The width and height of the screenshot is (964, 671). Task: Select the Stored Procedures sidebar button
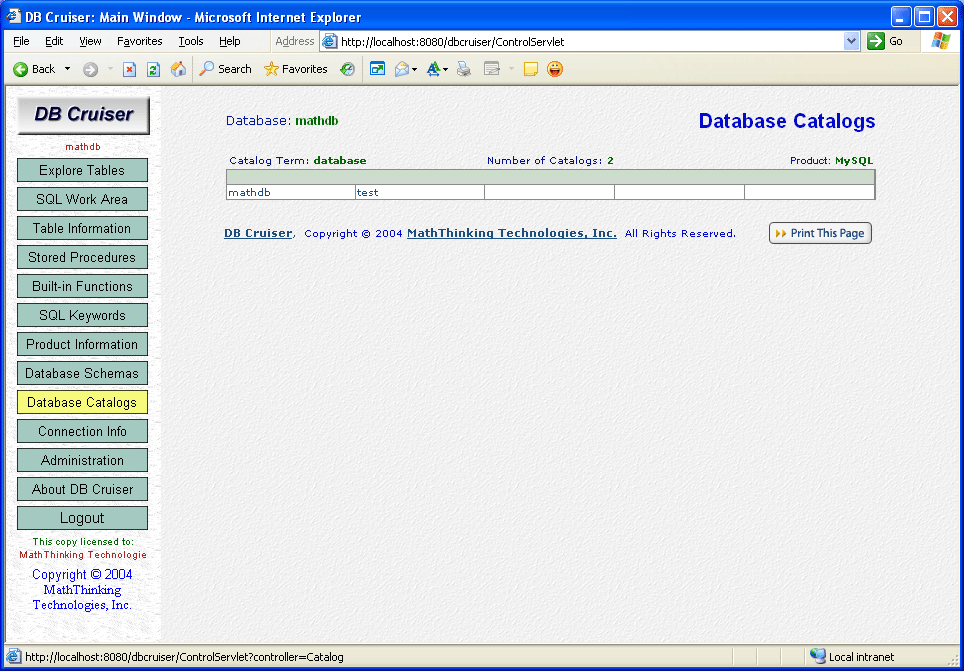coord(82,257)
